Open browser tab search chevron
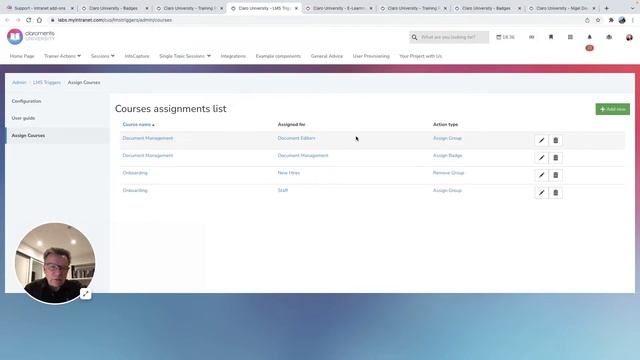 pyautogui.click(x=632, y=8)
